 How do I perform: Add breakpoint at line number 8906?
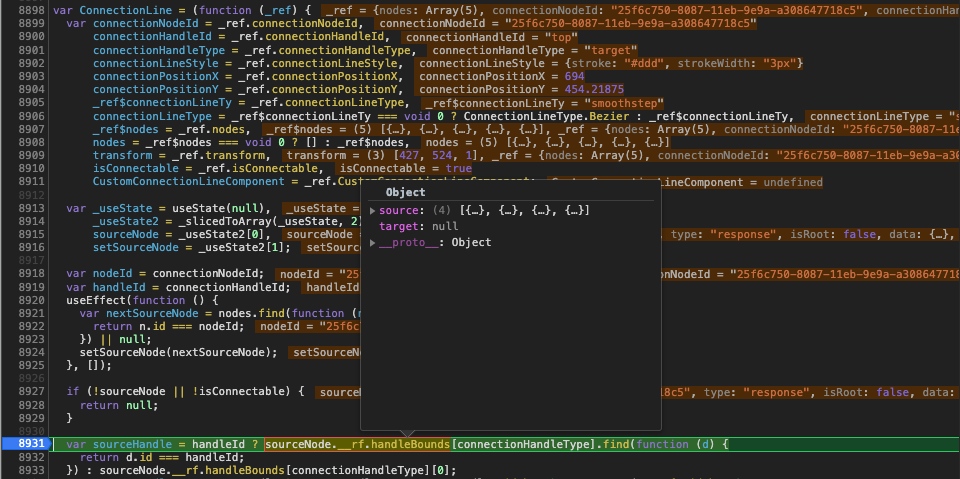(31, 116)
